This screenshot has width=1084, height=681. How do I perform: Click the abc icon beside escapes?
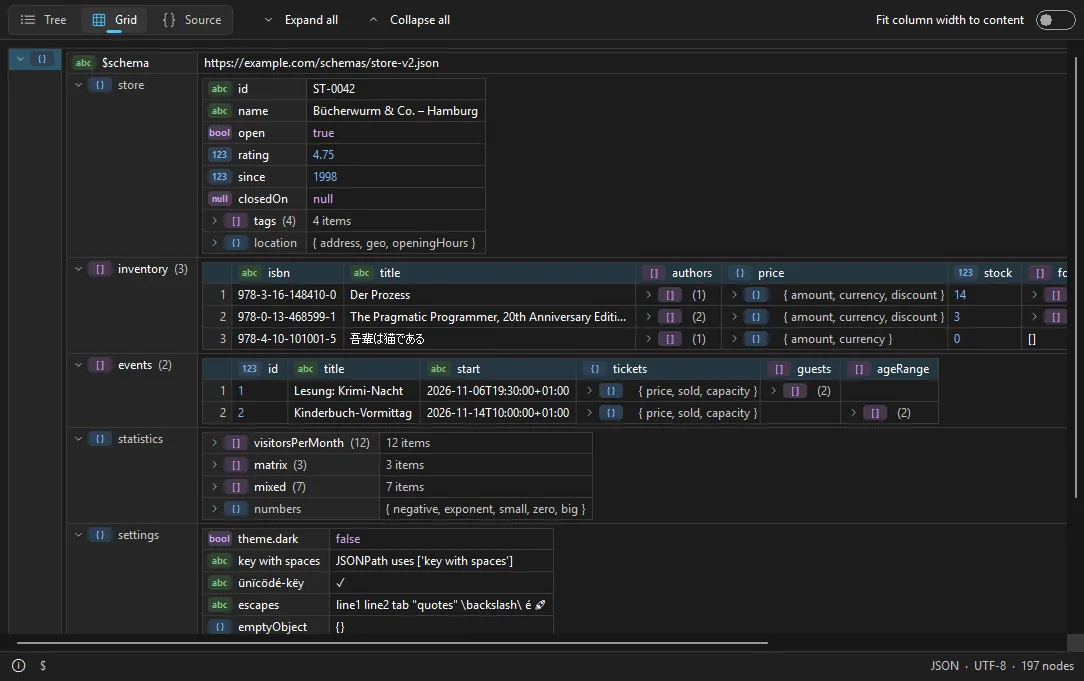coord(220,605)
